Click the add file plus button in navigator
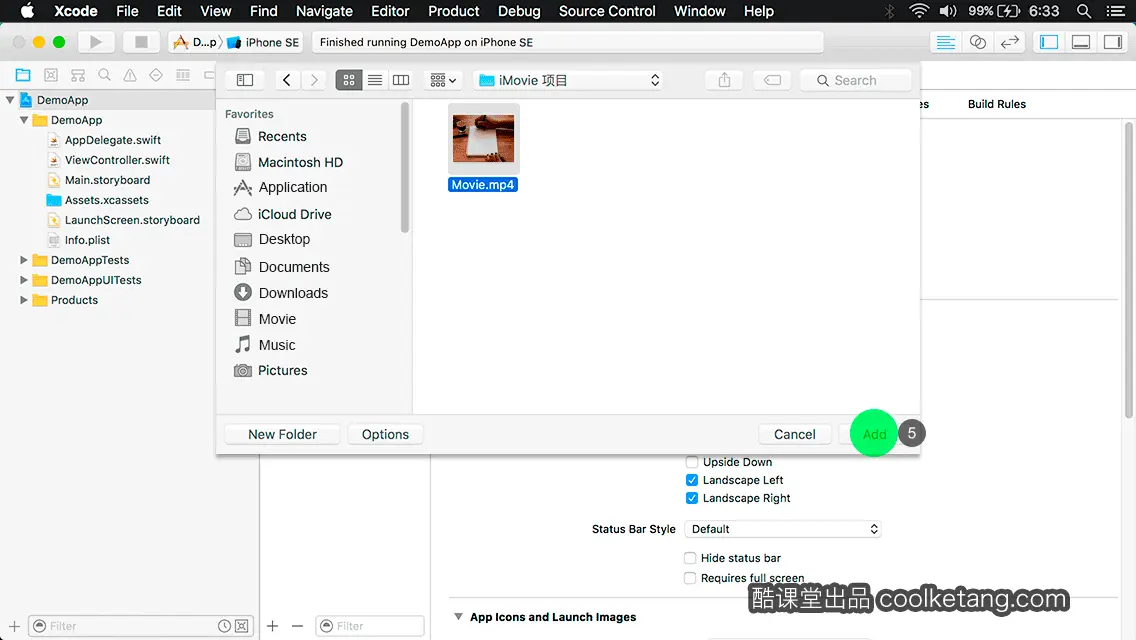 14,626
